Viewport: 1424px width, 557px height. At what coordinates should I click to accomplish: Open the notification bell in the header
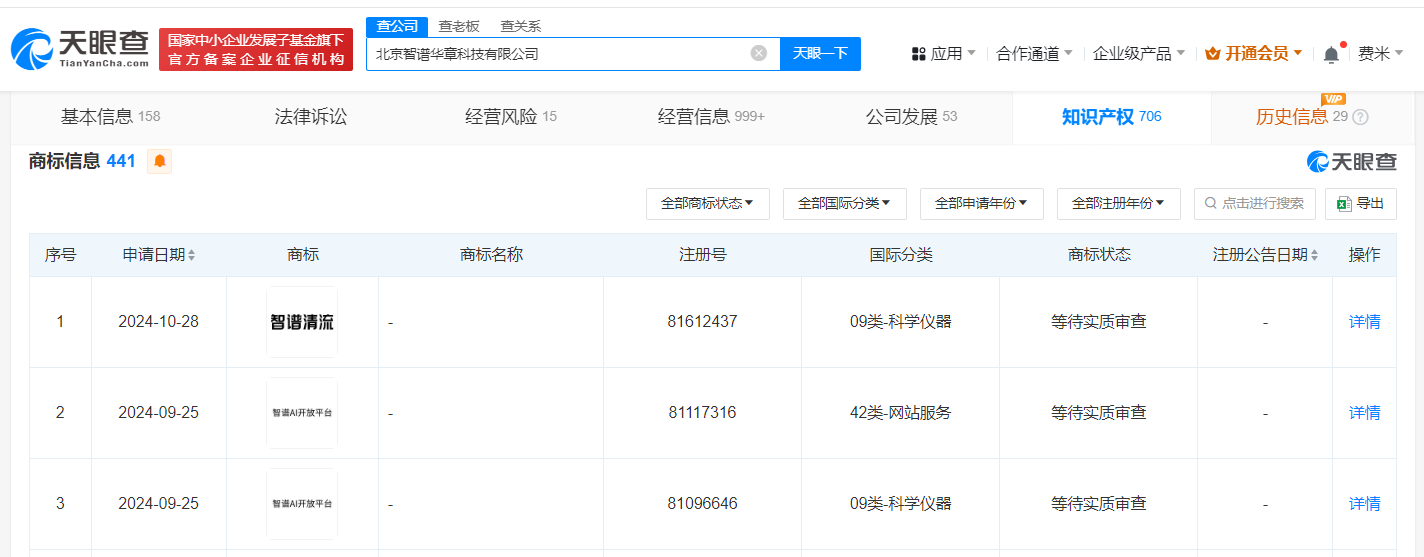click(1331, 54)
